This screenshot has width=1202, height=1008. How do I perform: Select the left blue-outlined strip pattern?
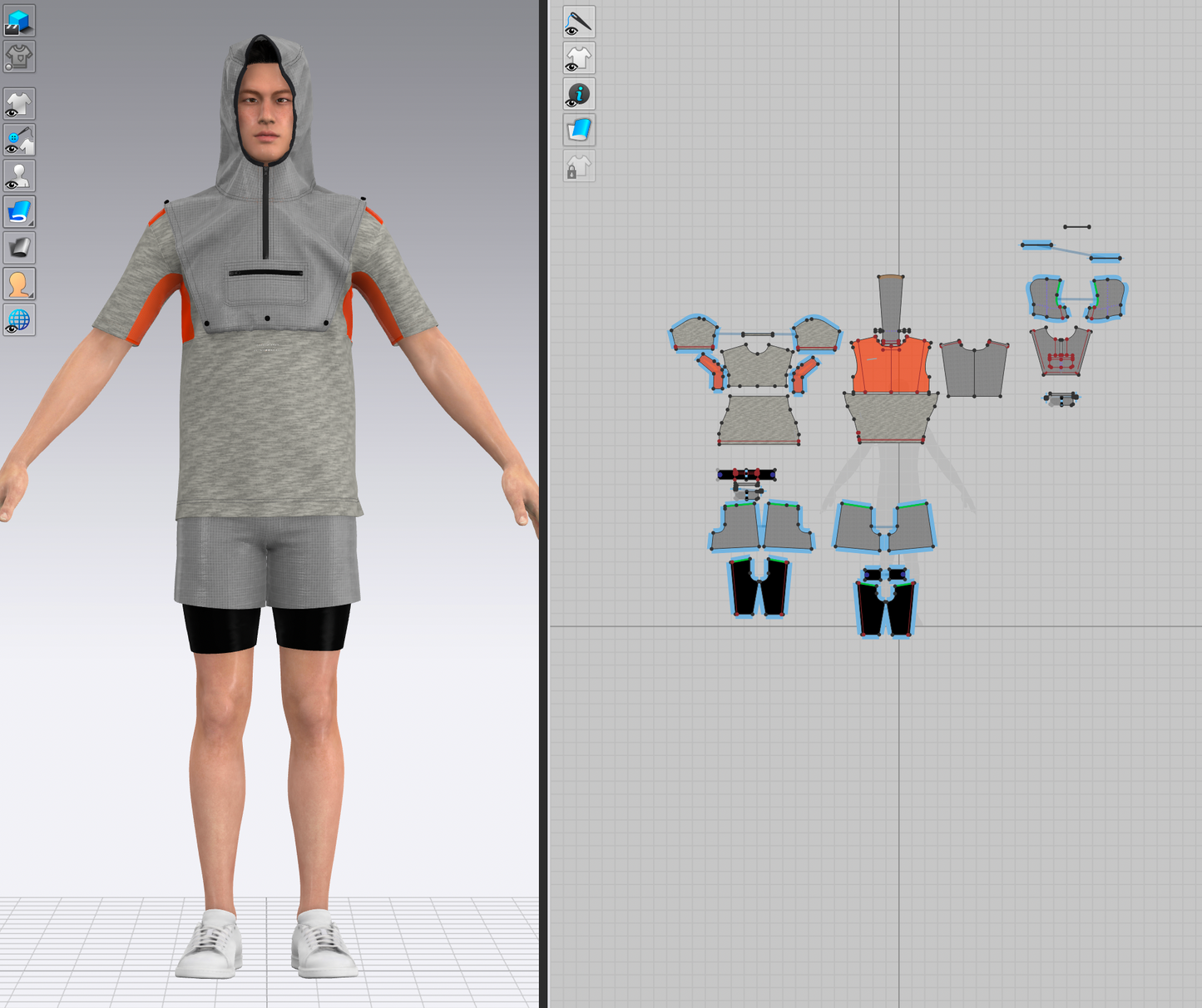tap(1036, 245)
